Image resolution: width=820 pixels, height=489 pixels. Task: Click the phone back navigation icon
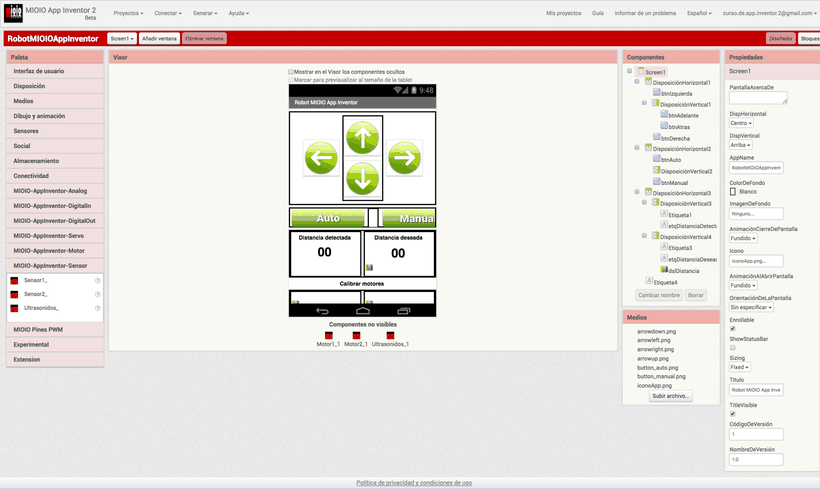pos(322,311)
